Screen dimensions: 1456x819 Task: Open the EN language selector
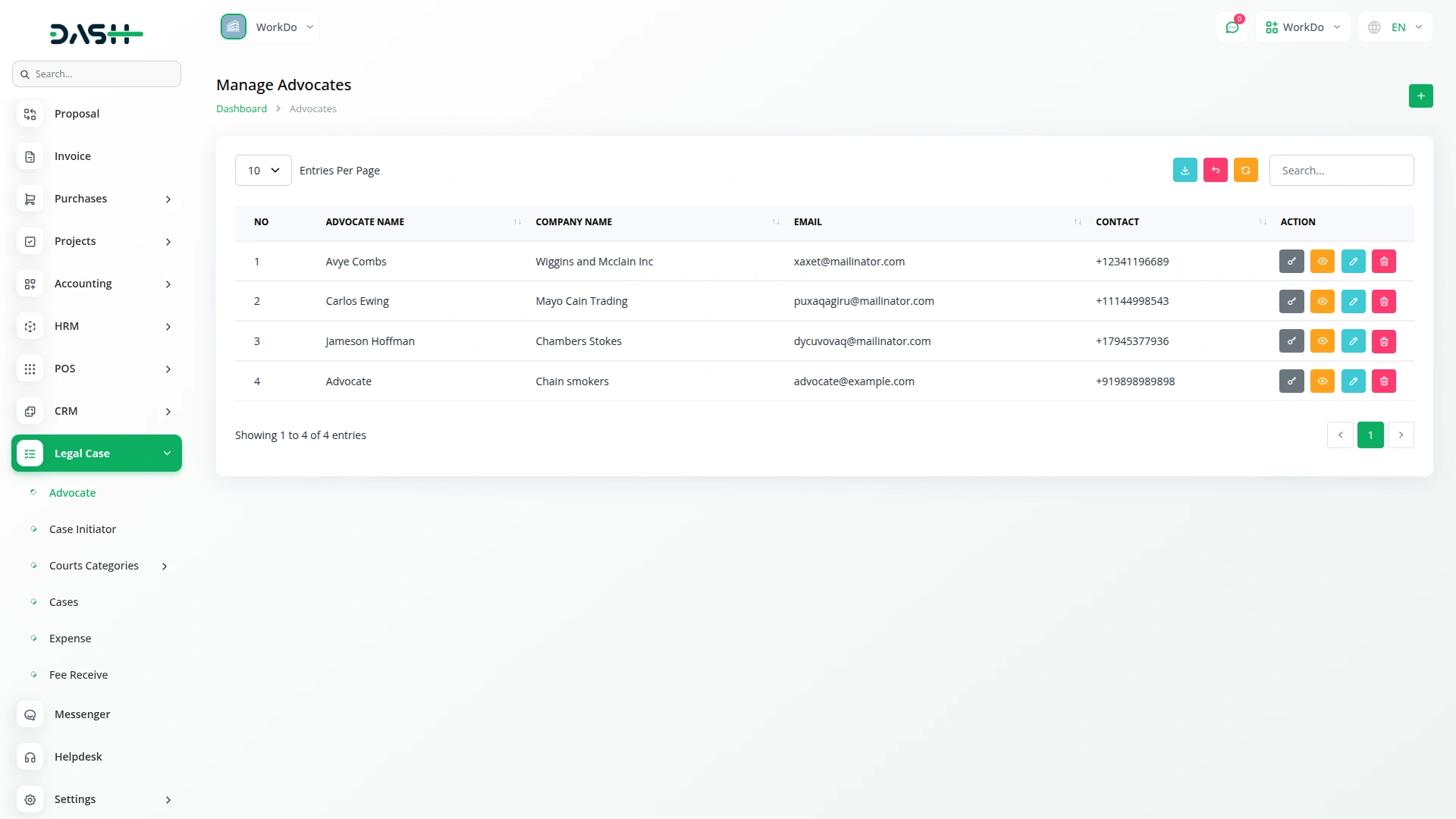coord(1394,27)
